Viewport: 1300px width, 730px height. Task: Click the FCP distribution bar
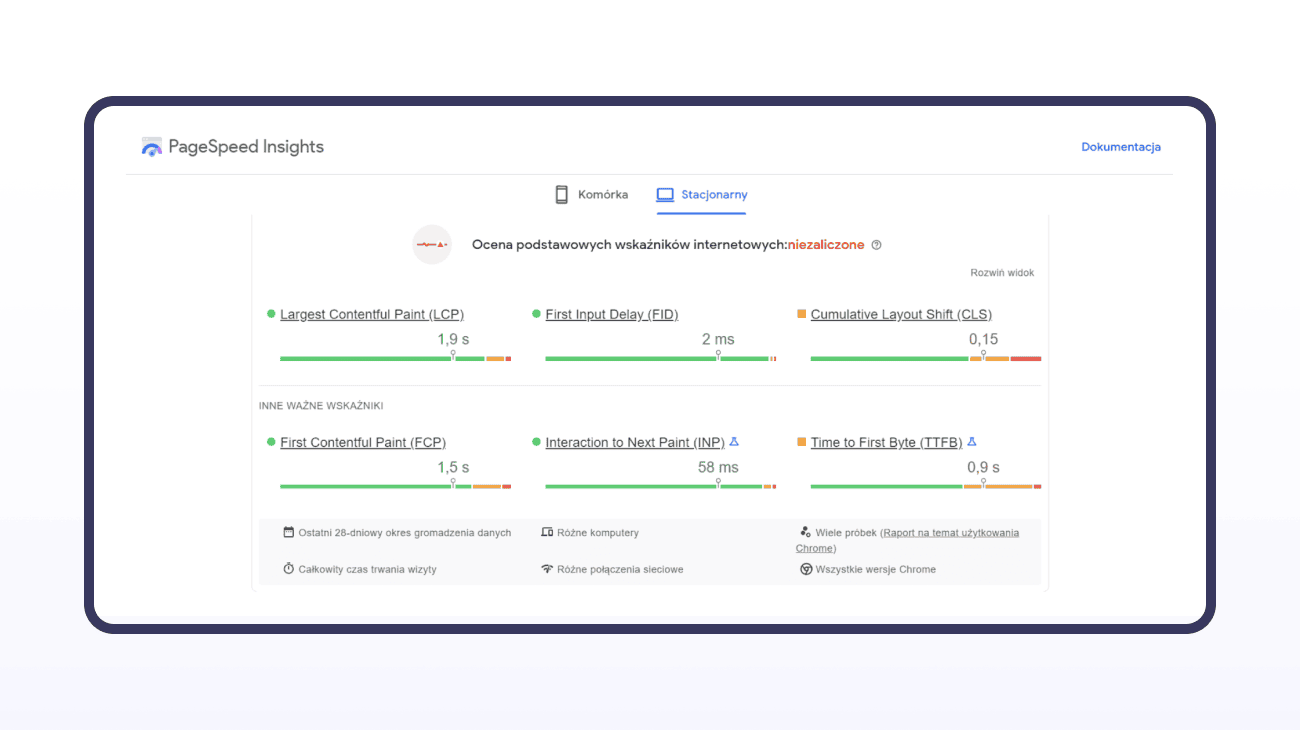coord(396,486)
